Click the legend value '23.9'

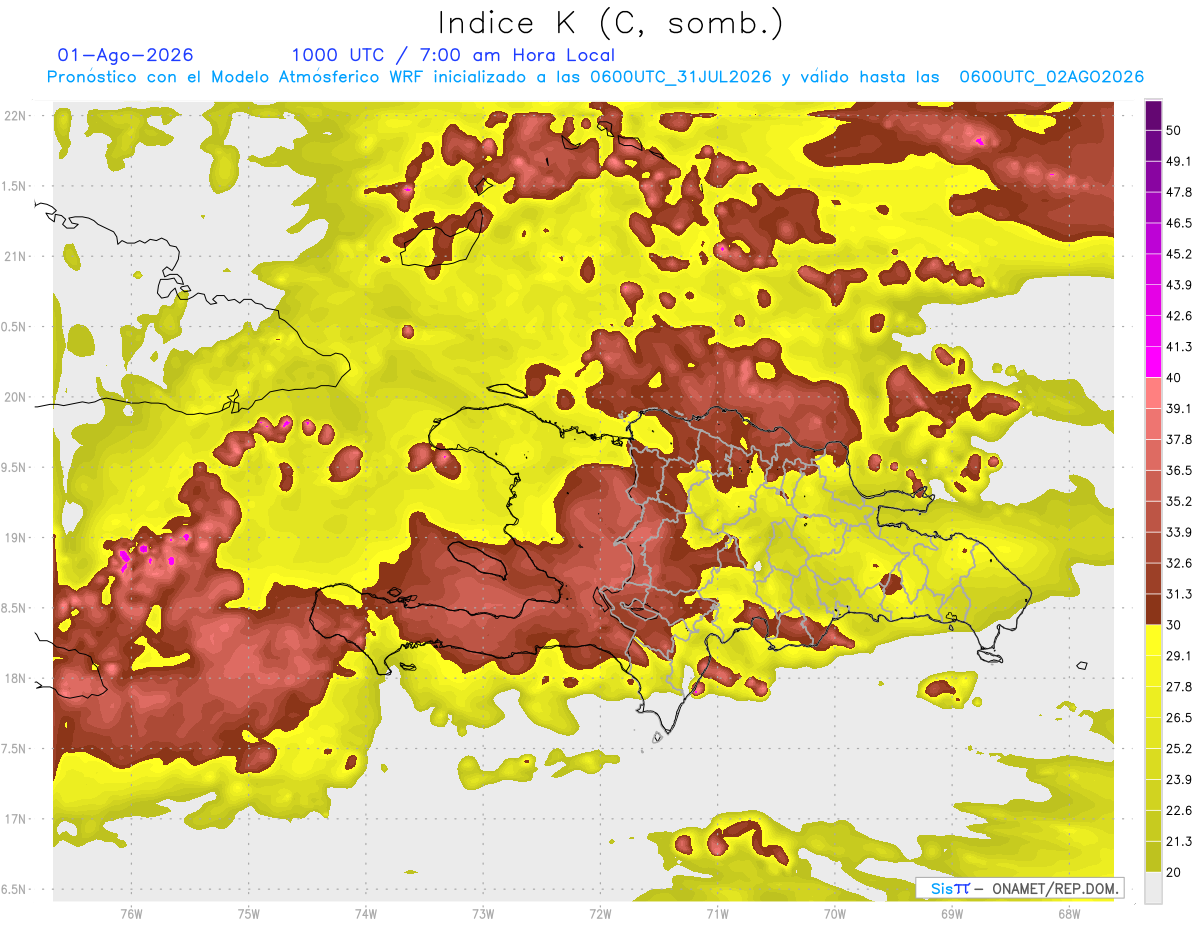tap(1178, 780)
